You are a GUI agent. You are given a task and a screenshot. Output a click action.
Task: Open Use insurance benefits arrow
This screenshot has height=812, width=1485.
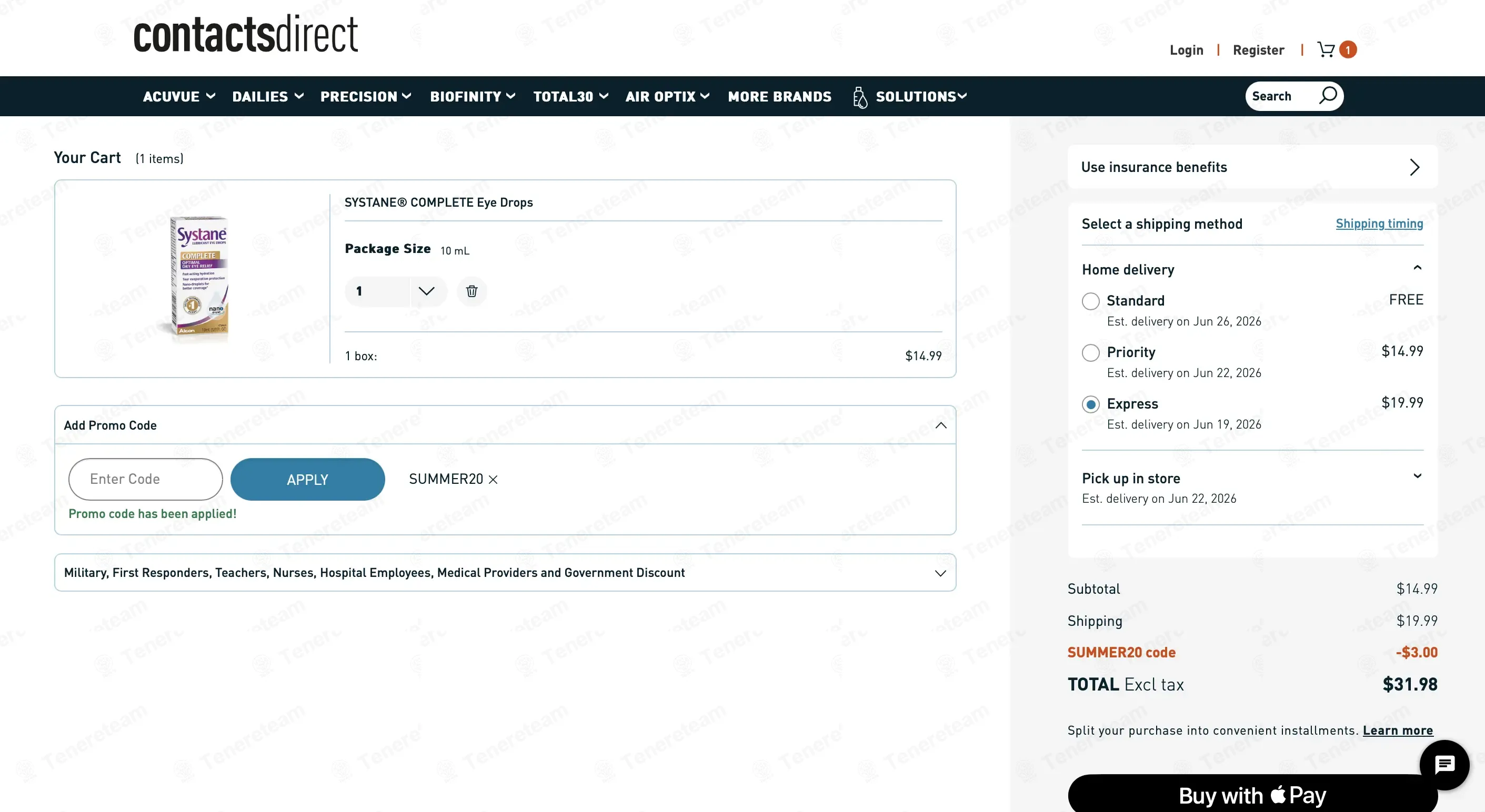coord(1414,167)
